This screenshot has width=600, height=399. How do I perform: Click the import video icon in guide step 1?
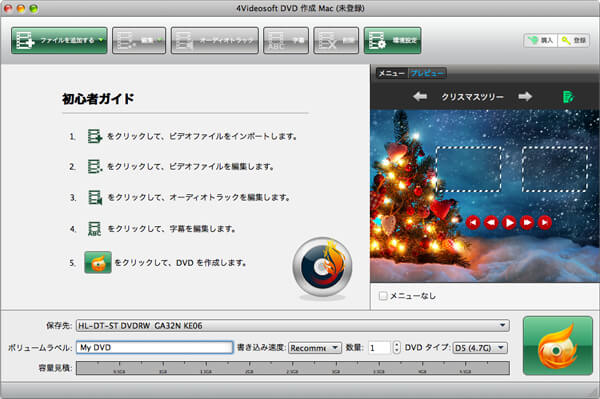pos(95,136)
